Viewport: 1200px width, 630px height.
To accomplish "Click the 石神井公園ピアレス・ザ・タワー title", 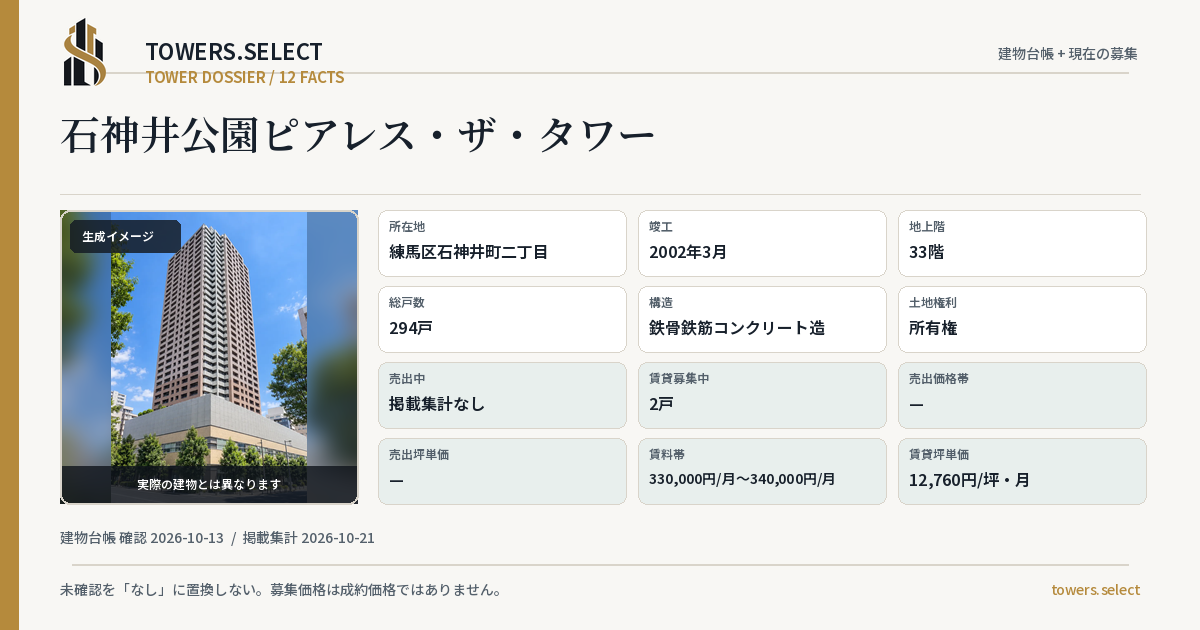I will (x=357, y=136).
